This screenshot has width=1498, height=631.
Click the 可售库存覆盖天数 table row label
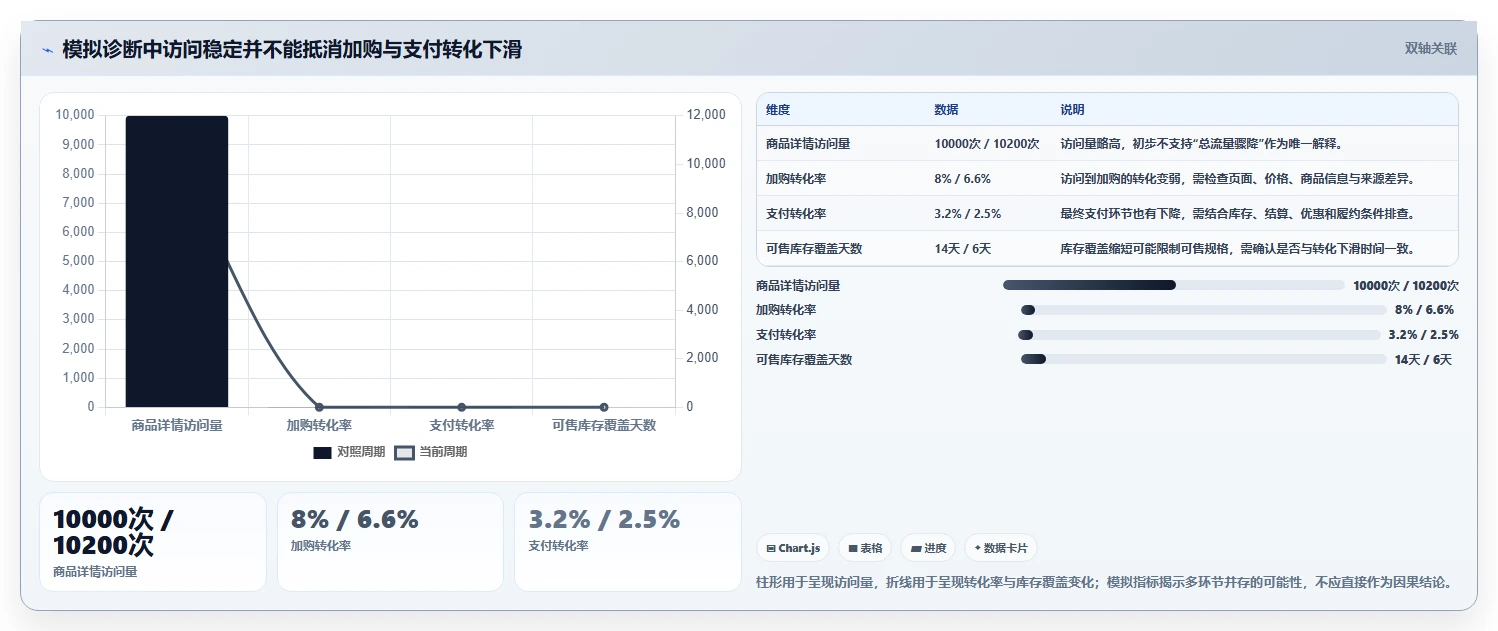coord(814,249)
